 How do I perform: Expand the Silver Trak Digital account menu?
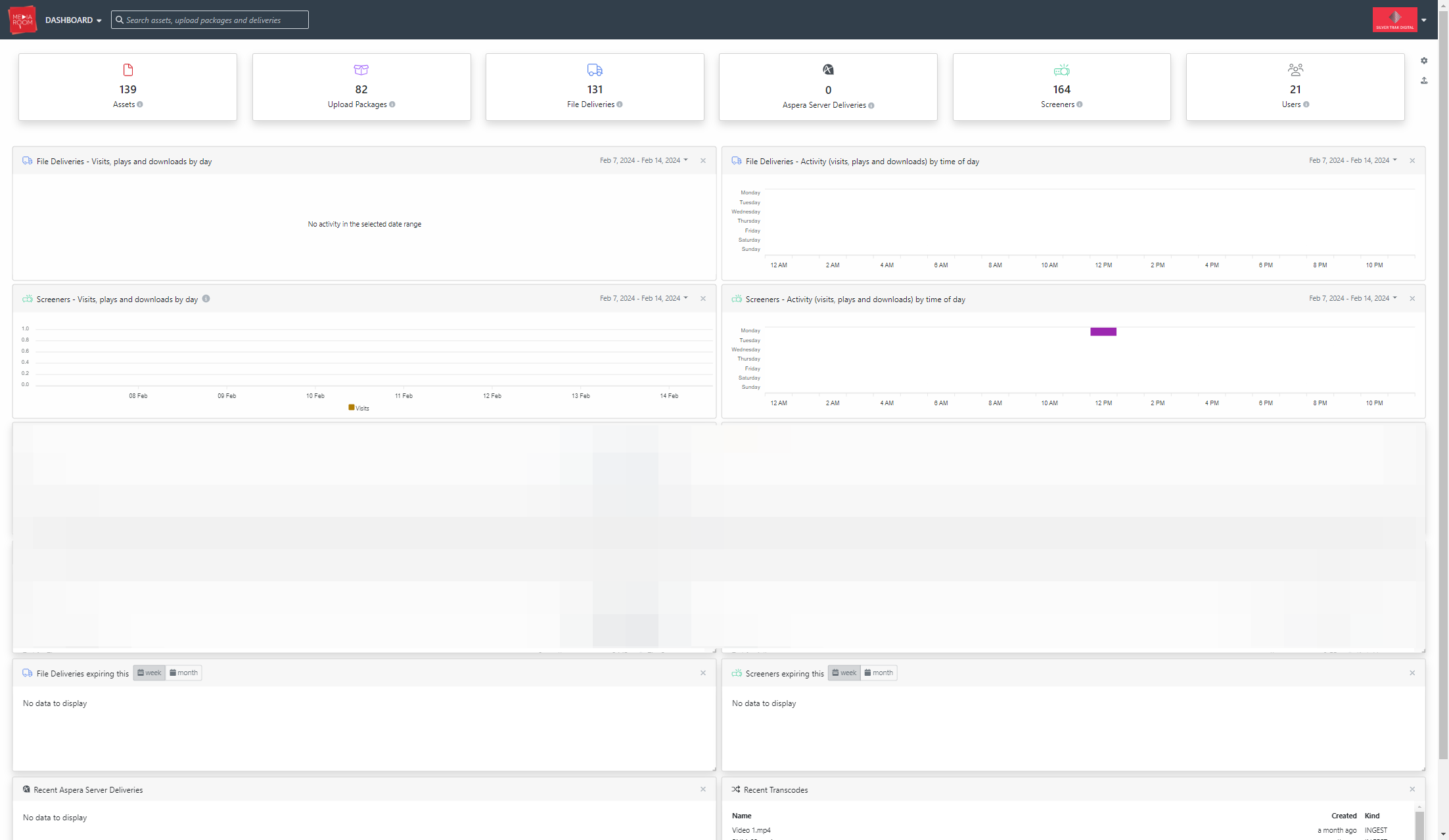click(1424, 20)
